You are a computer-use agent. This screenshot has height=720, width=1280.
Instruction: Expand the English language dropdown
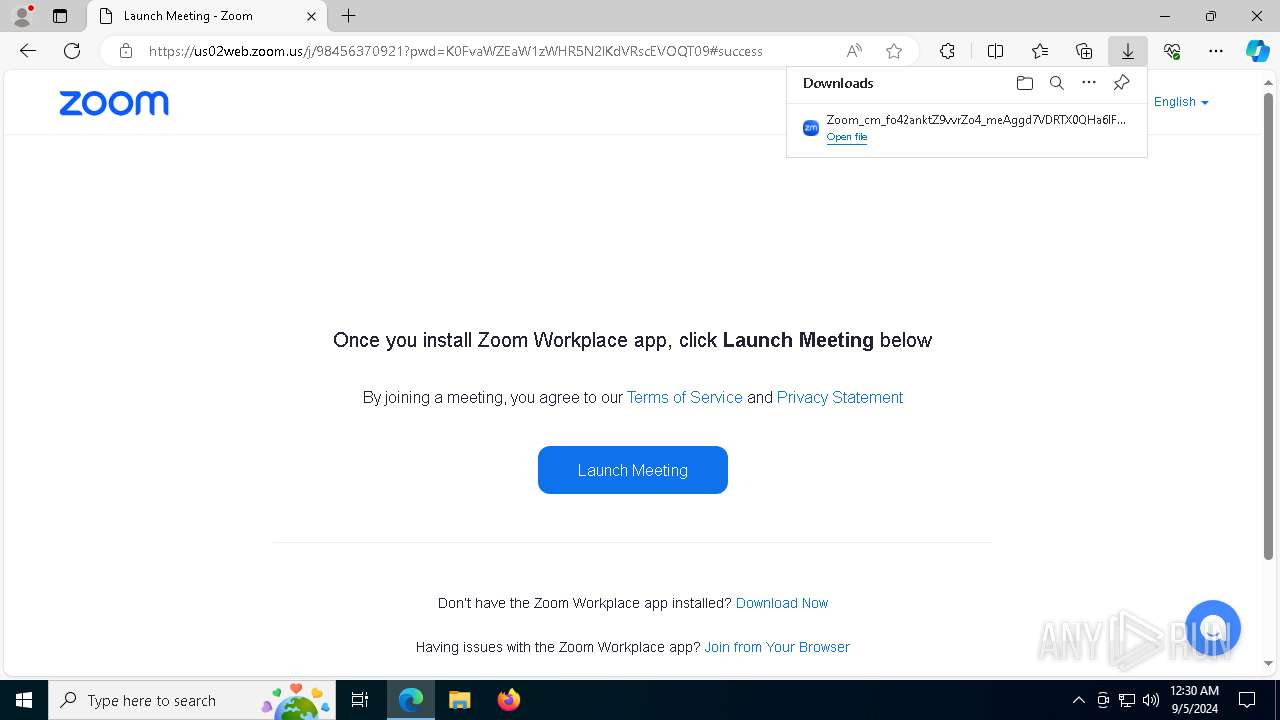pos(1181,102)
